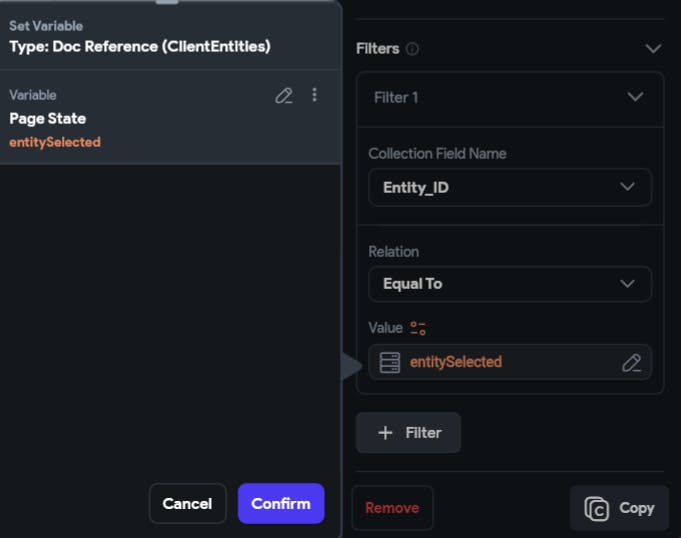681x538 pixels.
Task: Click the Set Variable Doc Reference header
Action: coord(140,36)
